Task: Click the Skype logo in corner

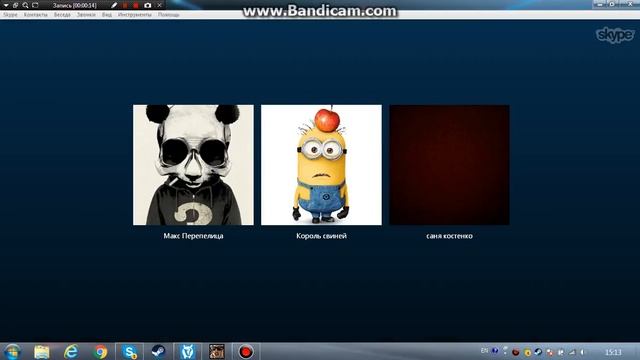Action: (x=615, y=36)
